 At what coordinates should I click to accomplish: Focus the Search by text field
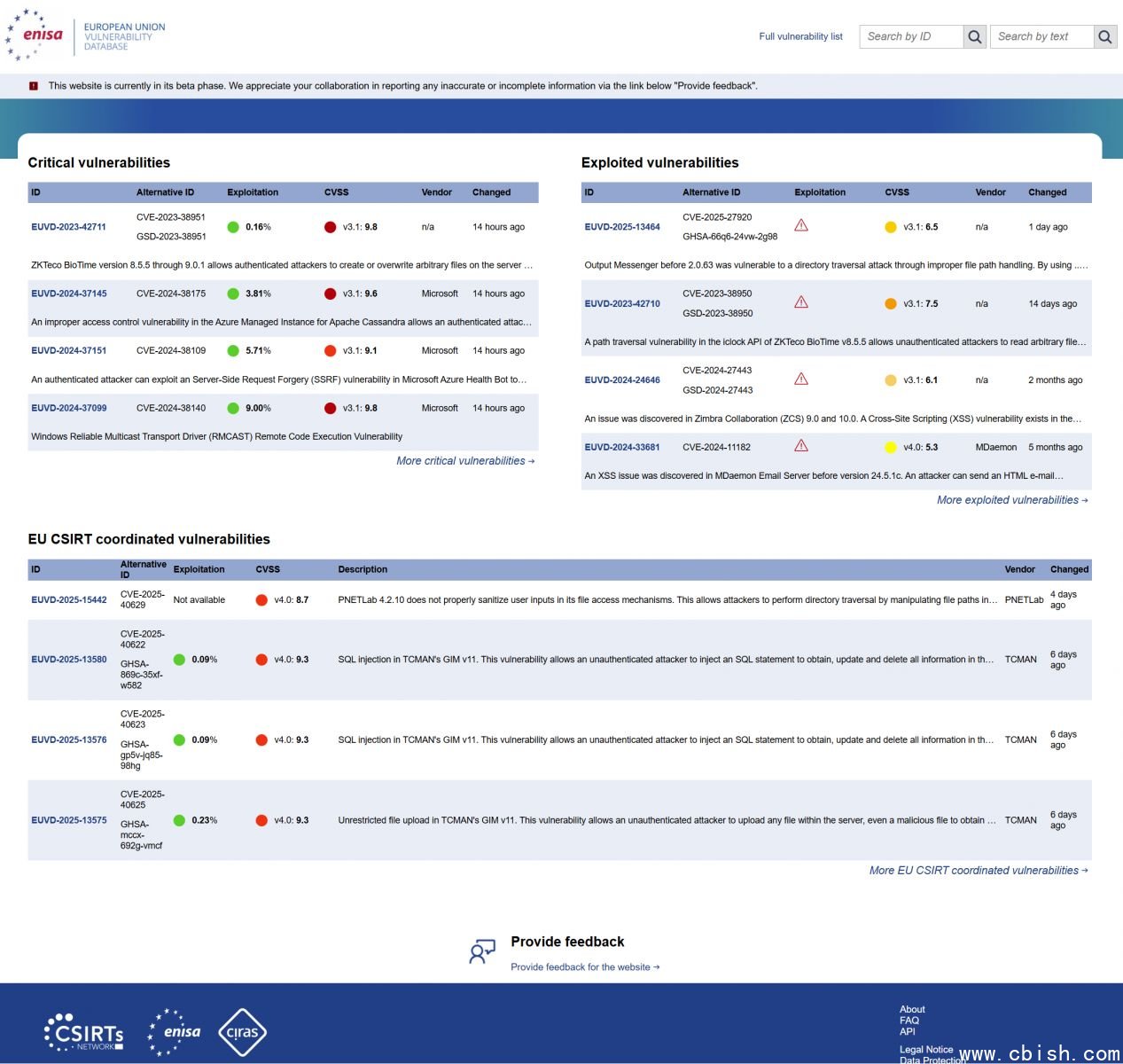[1041, 36]
